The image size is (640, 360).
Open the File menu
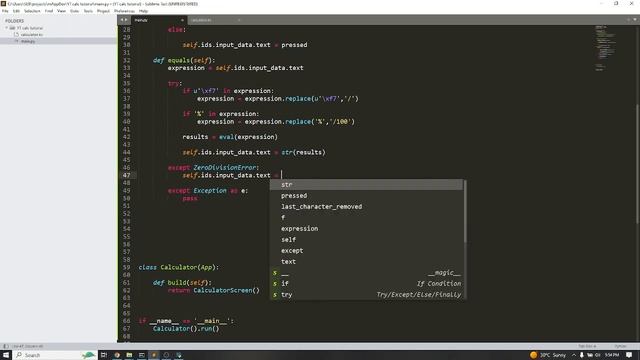pos(5,11)
